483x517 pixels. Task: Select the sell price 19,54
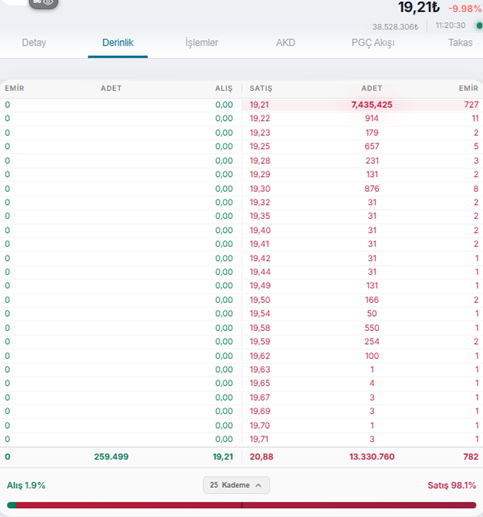(260, 314)
